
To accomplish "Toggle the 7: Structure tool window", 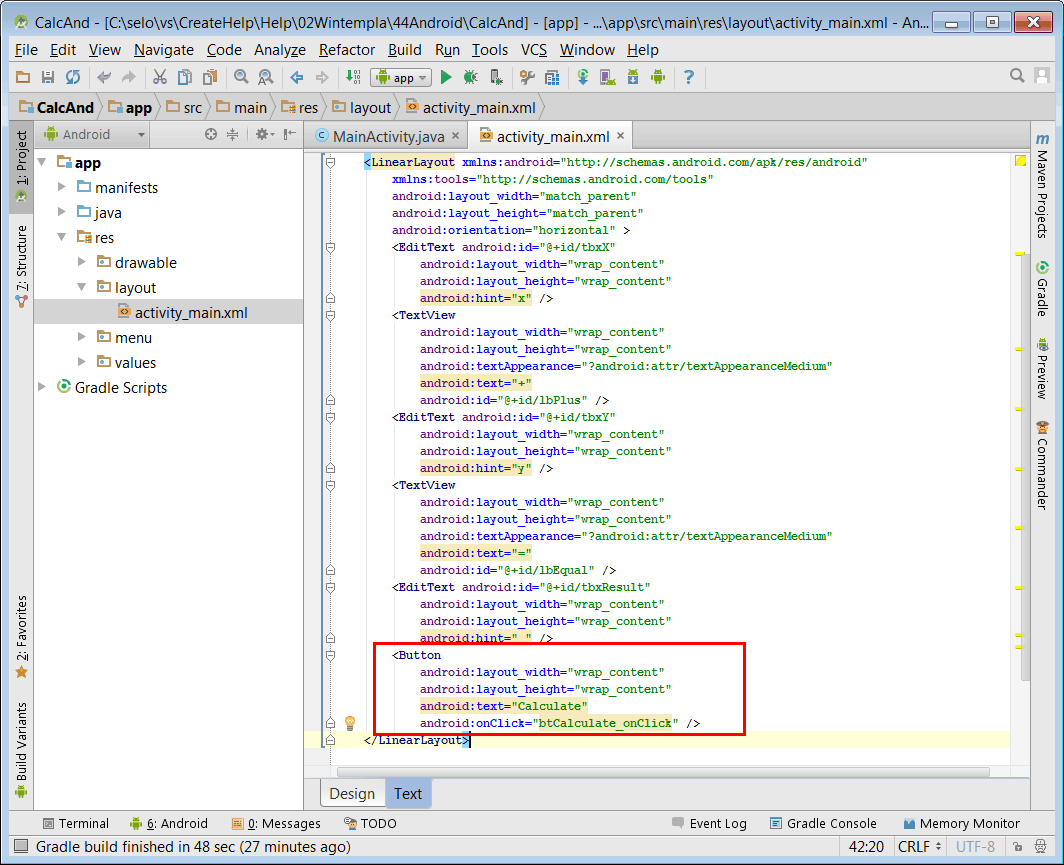I will pyautogui.click(x=21, y=267).
